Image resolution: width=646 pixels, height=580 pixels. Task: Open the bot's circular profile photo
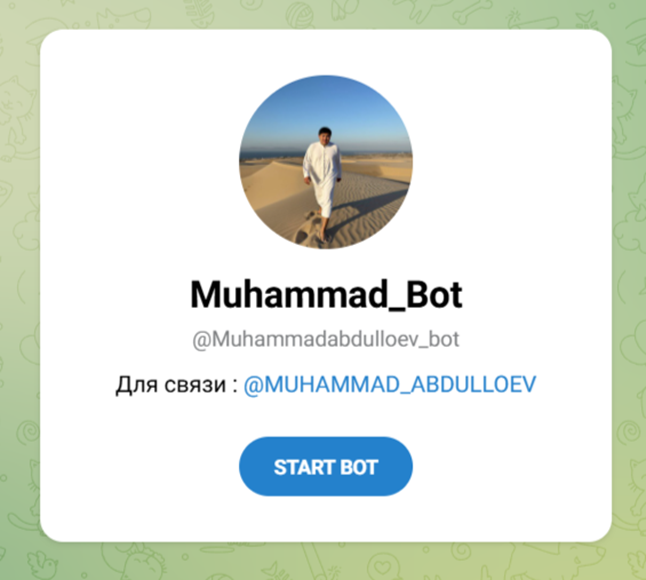pyautogui.click(x=325, y=162)
